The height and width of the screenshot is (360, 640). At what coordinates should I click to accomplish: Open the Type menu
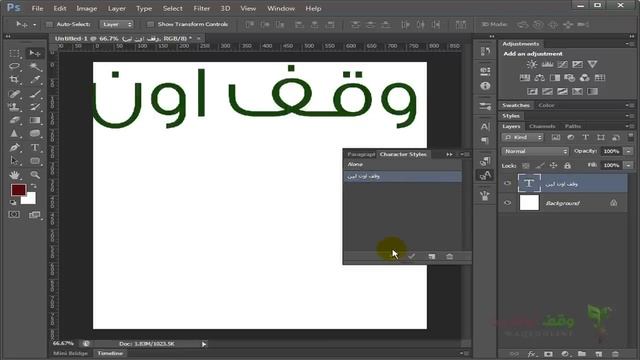144,9
